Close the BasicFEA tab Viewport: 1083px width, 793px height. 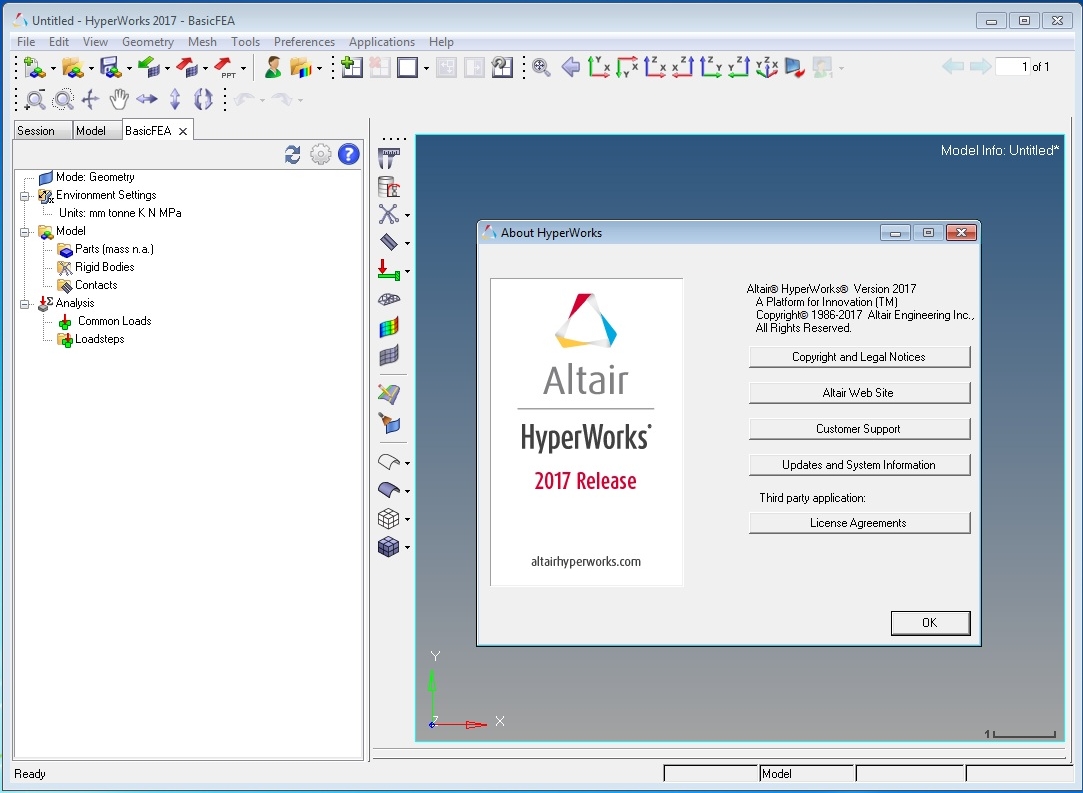point(183,131)
